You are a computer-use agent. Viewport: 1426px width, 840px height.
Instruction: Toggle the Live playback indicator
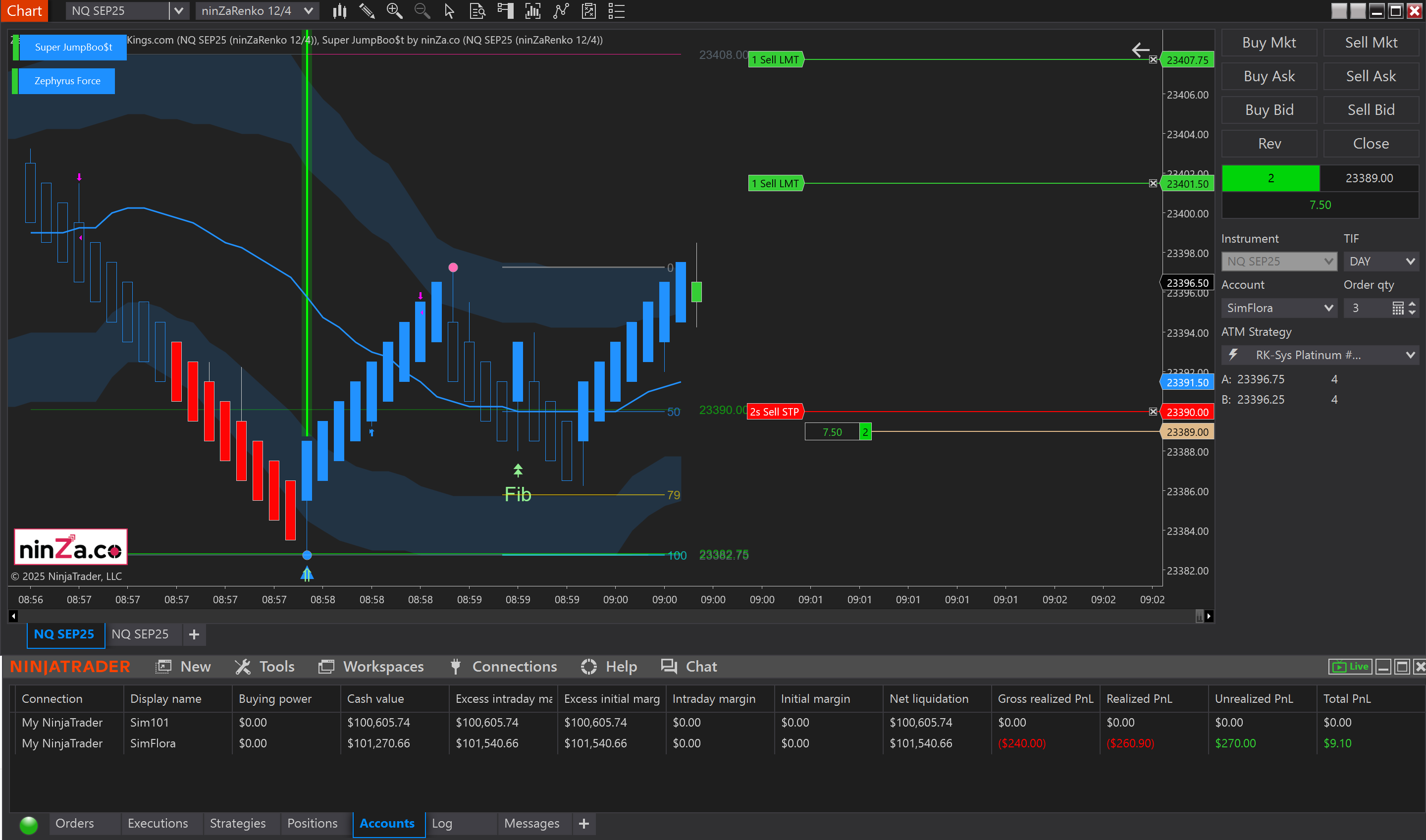[x=1350, y=666]
